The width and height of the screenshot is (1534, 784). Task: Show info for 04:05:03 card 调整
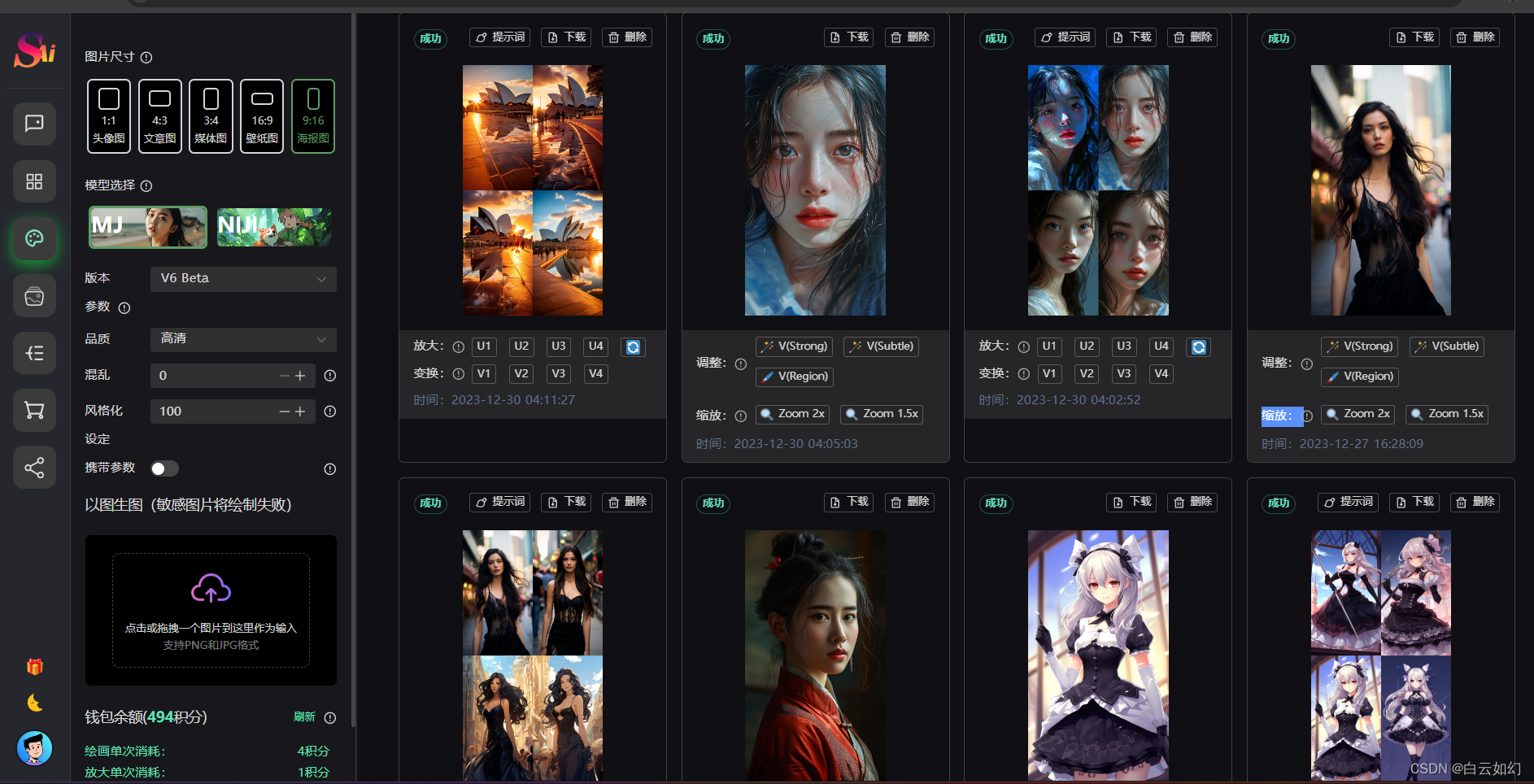[x=741, y=364]
